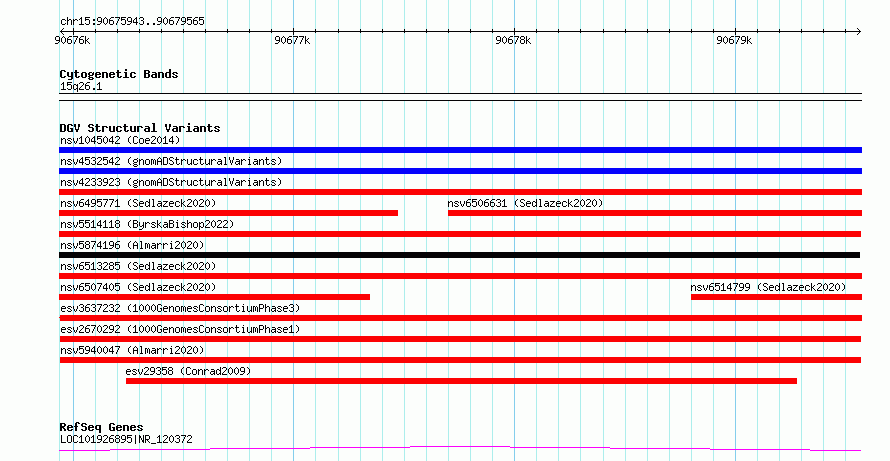Click the 90676k ruler marker

click(x=72, y=40)
